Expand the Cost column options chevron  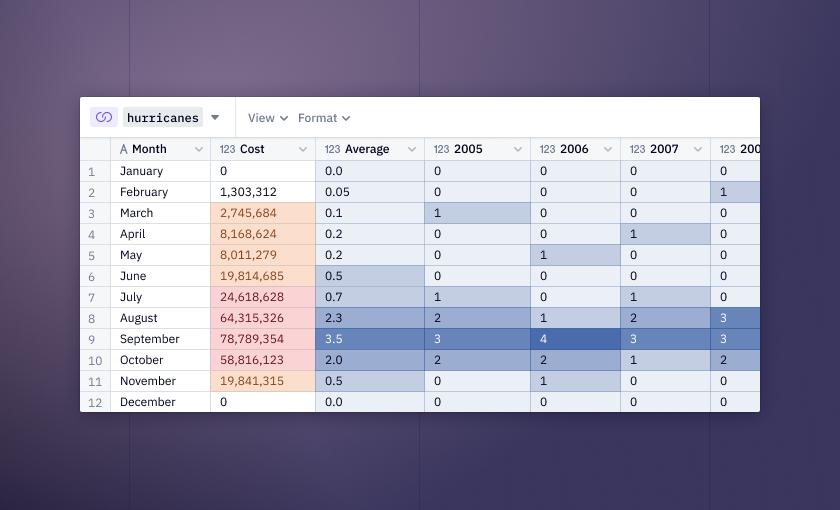pos(303,149)
